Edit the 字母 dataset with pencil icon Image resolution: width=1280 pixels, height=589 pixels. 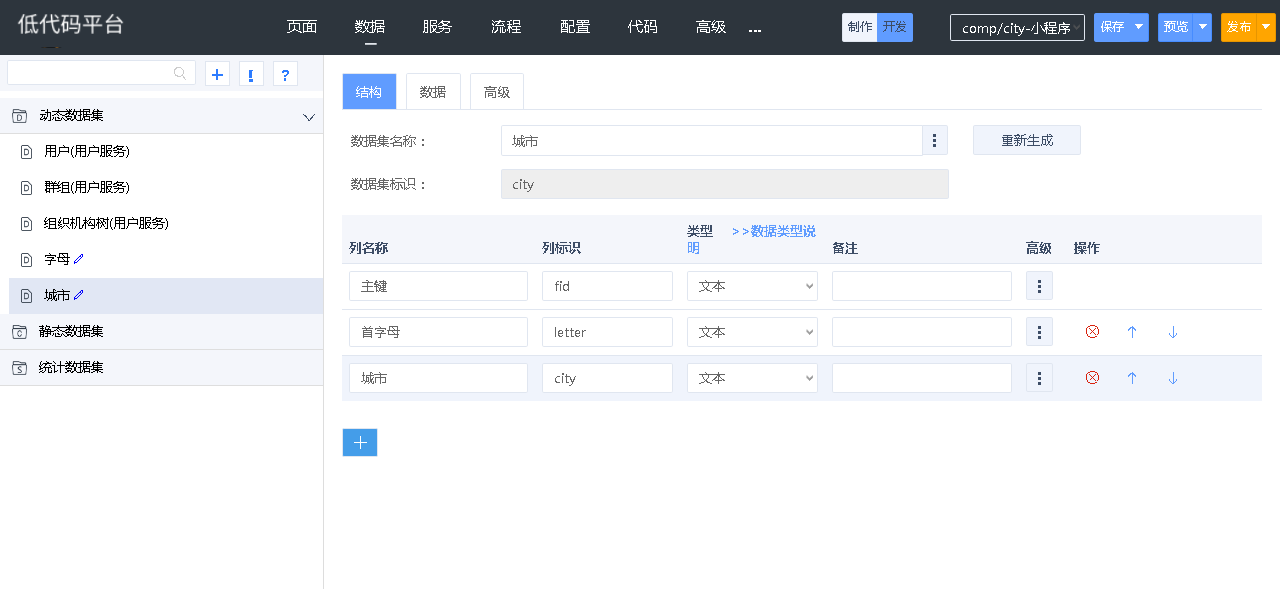(79, 259)
